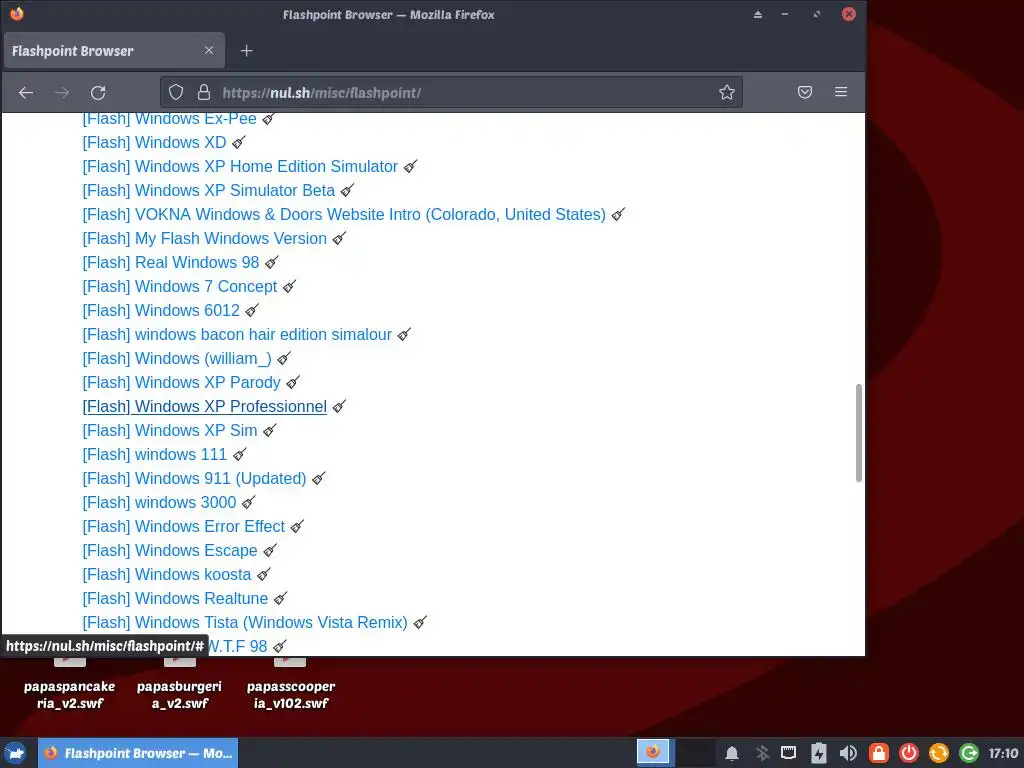The width and height of the screenshot is (1024, 768).
Task: Open Windows koosta link
Action: click(167, 575)
